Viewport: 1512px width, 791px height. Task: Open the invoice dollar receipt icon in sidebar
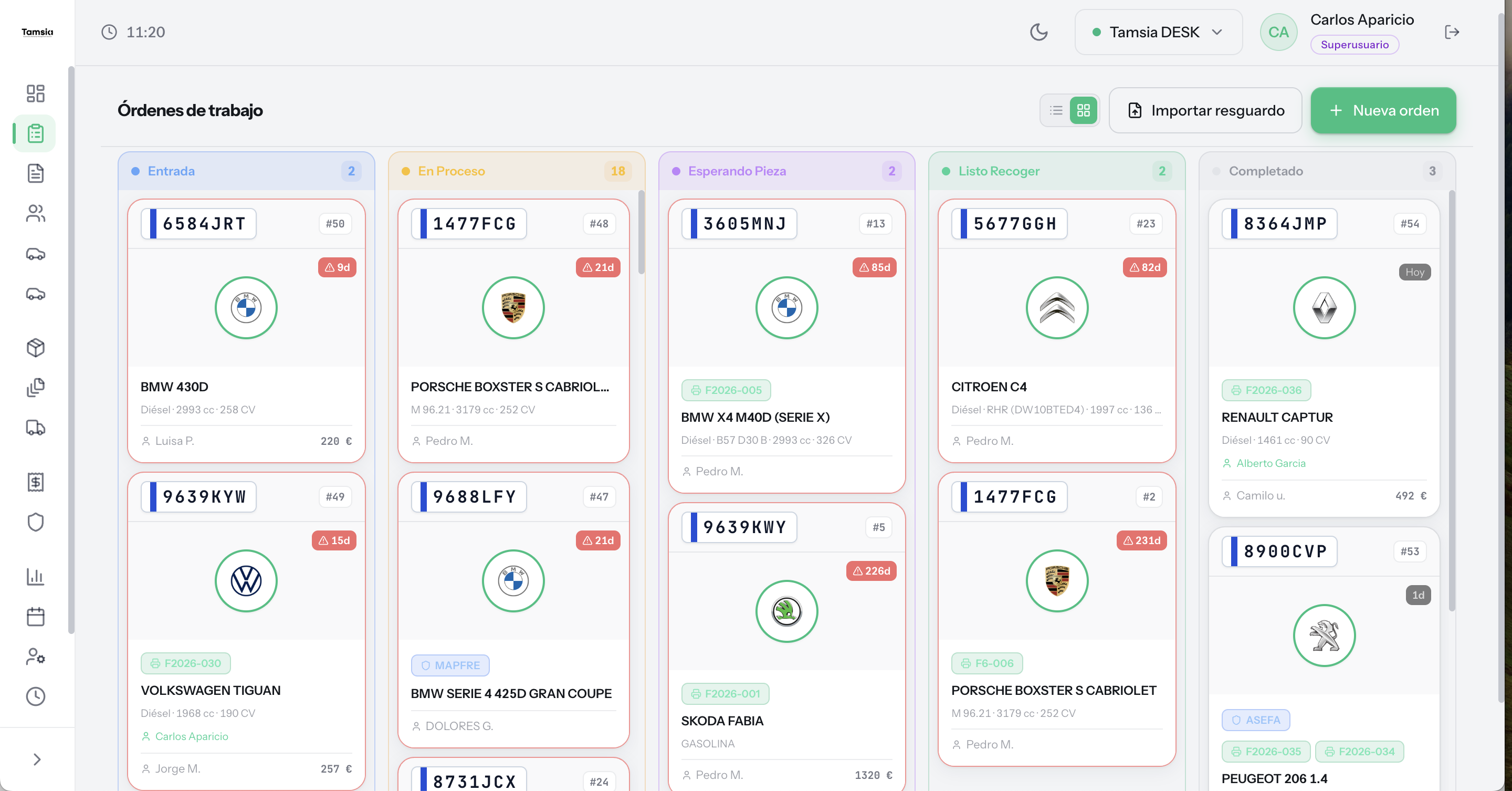coord(35,482)
